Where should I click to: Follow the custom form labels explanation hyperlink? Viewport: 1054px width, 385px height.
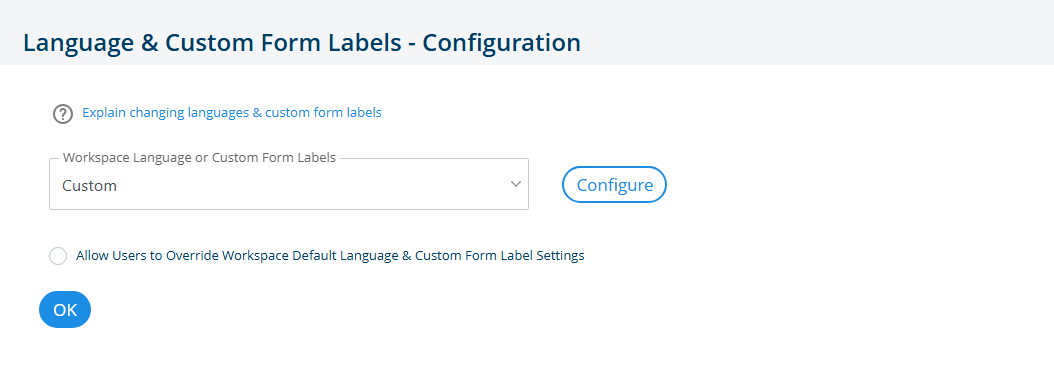tap(232, 113)
